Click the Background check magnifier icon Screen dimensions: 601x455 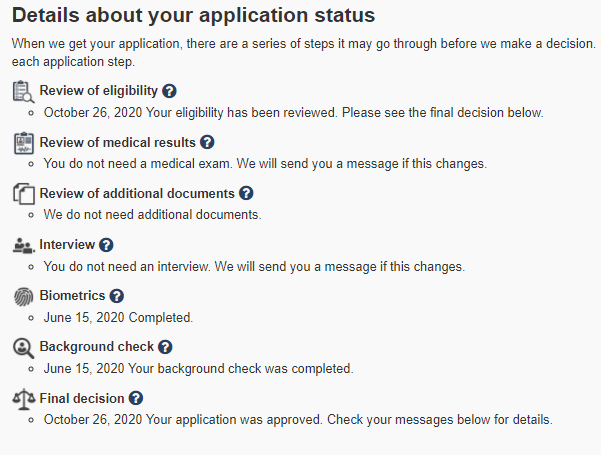point(23,348)
